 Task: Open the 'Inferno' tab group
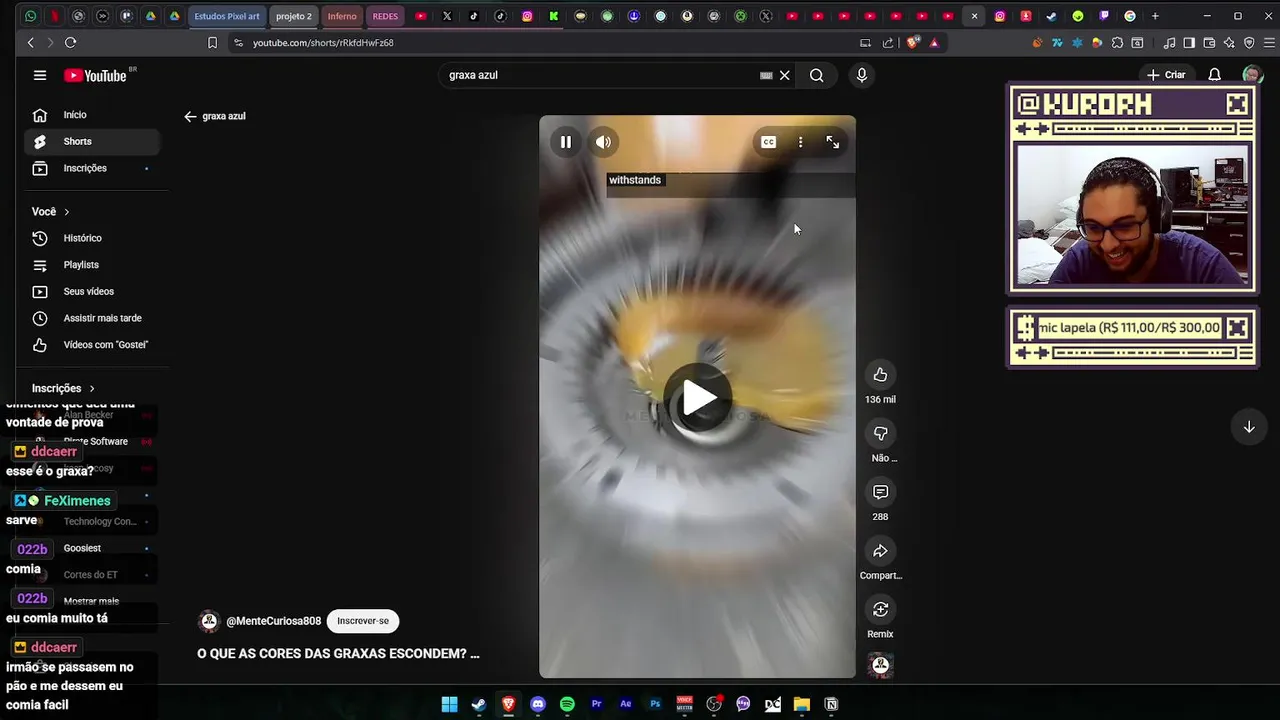[x=342, y=16]
